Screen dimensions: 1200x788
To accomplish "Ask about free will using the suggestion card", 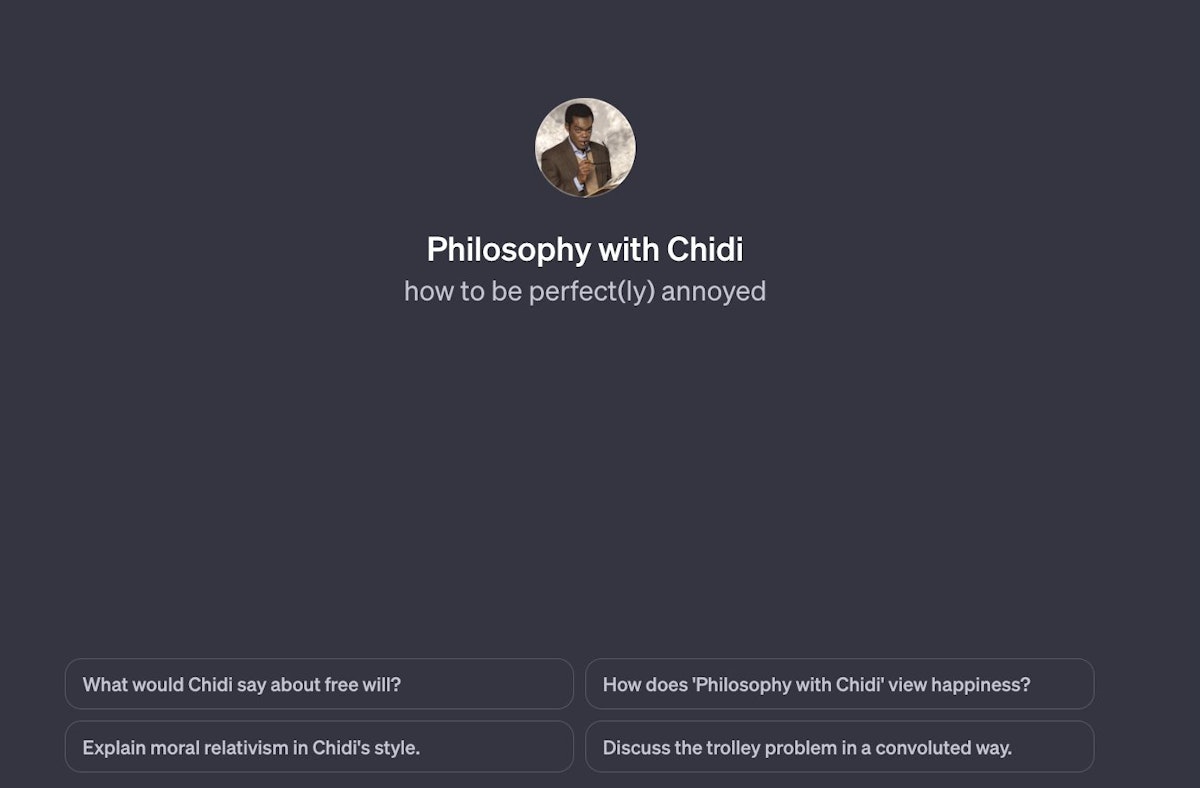I will point(319,684).
